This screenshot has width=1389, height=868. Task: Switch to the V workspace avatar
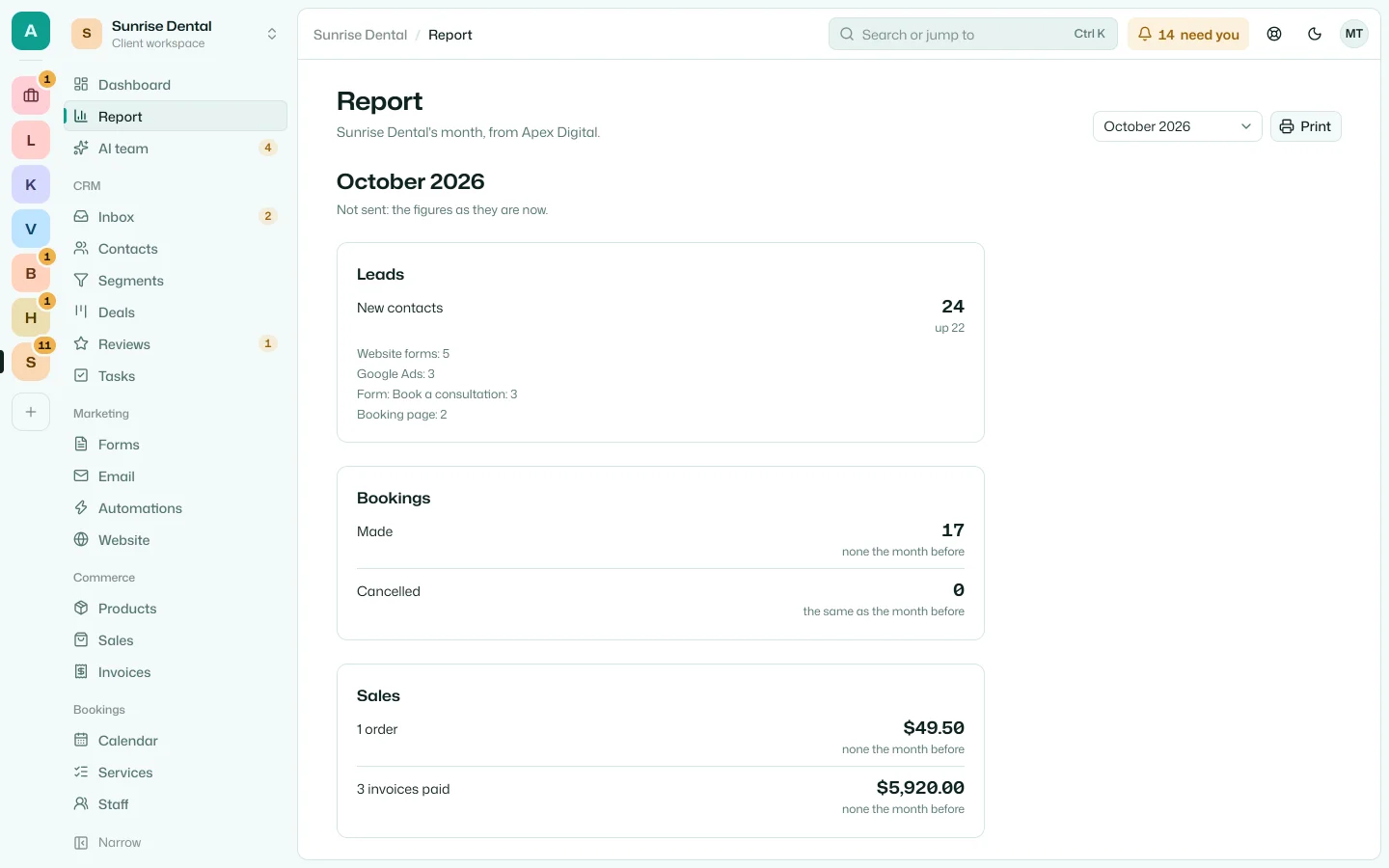pyautogui.click(x=31, y=229)
